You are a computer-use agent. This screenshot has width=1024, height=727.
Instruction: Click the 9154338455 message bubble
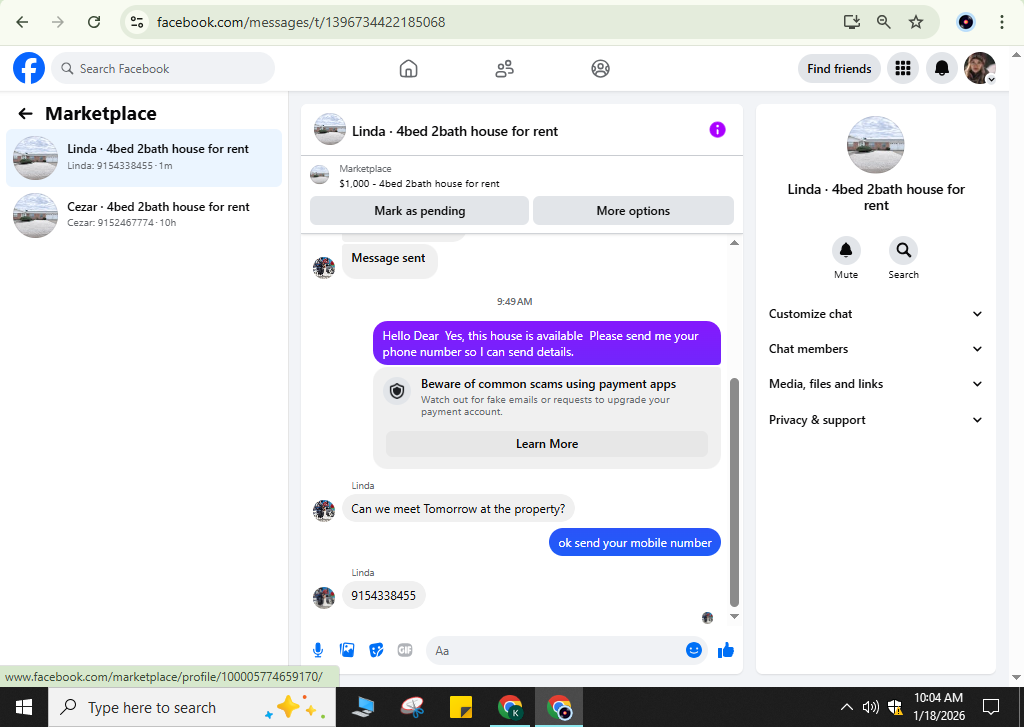point(383,596)
